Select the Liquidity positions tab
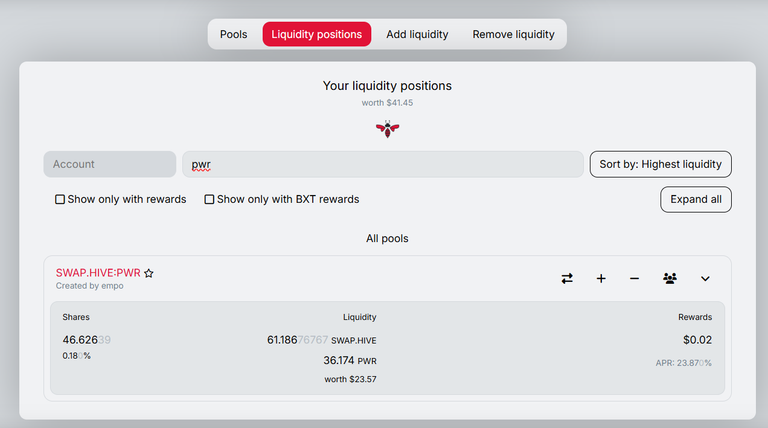Image resolution: width=768 pixels, height=428 pixels. click(x=316, y=34)
